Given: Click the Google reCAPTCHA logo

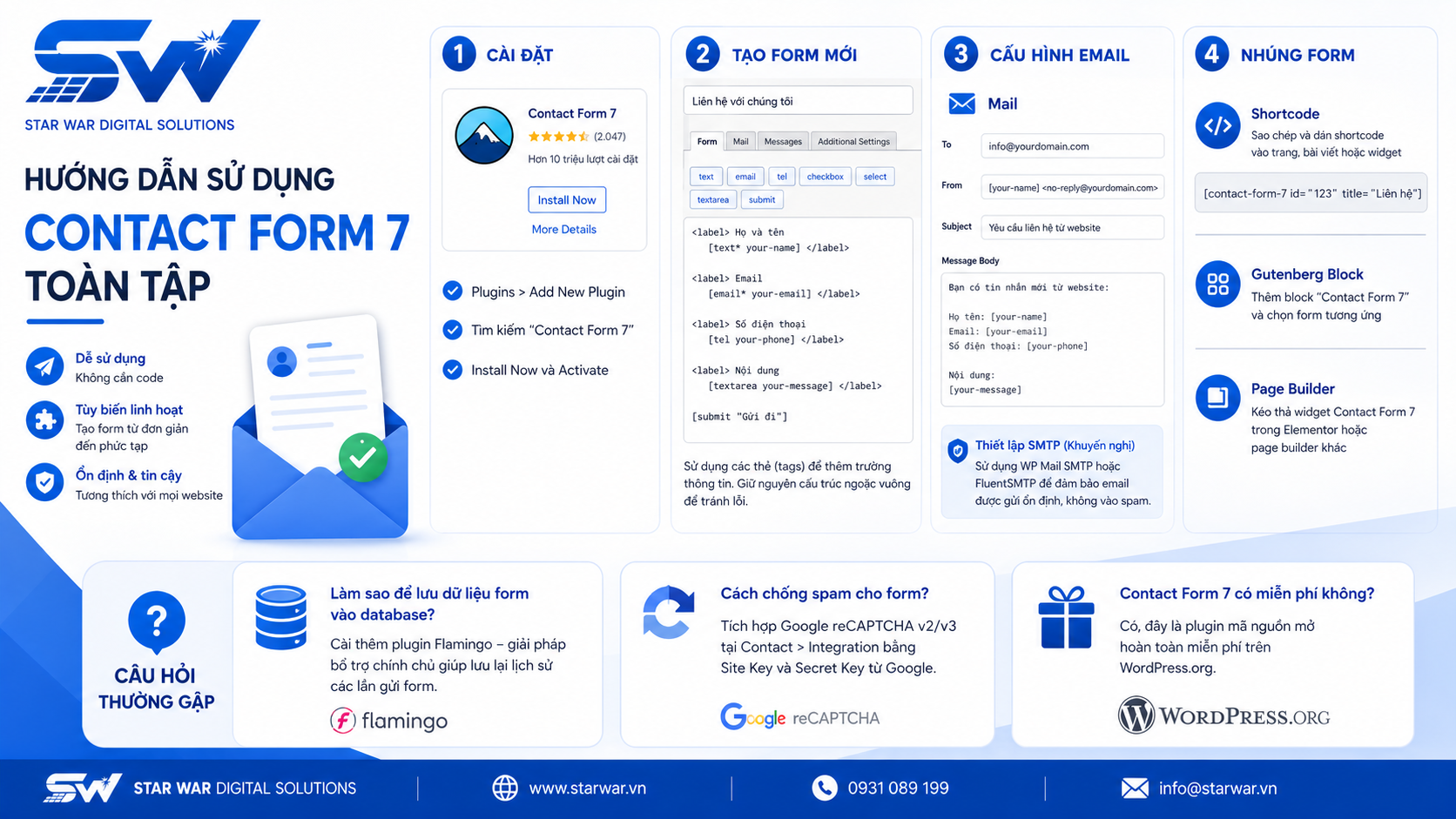Looking at the screenshot, I should click(x=799, y=717).
